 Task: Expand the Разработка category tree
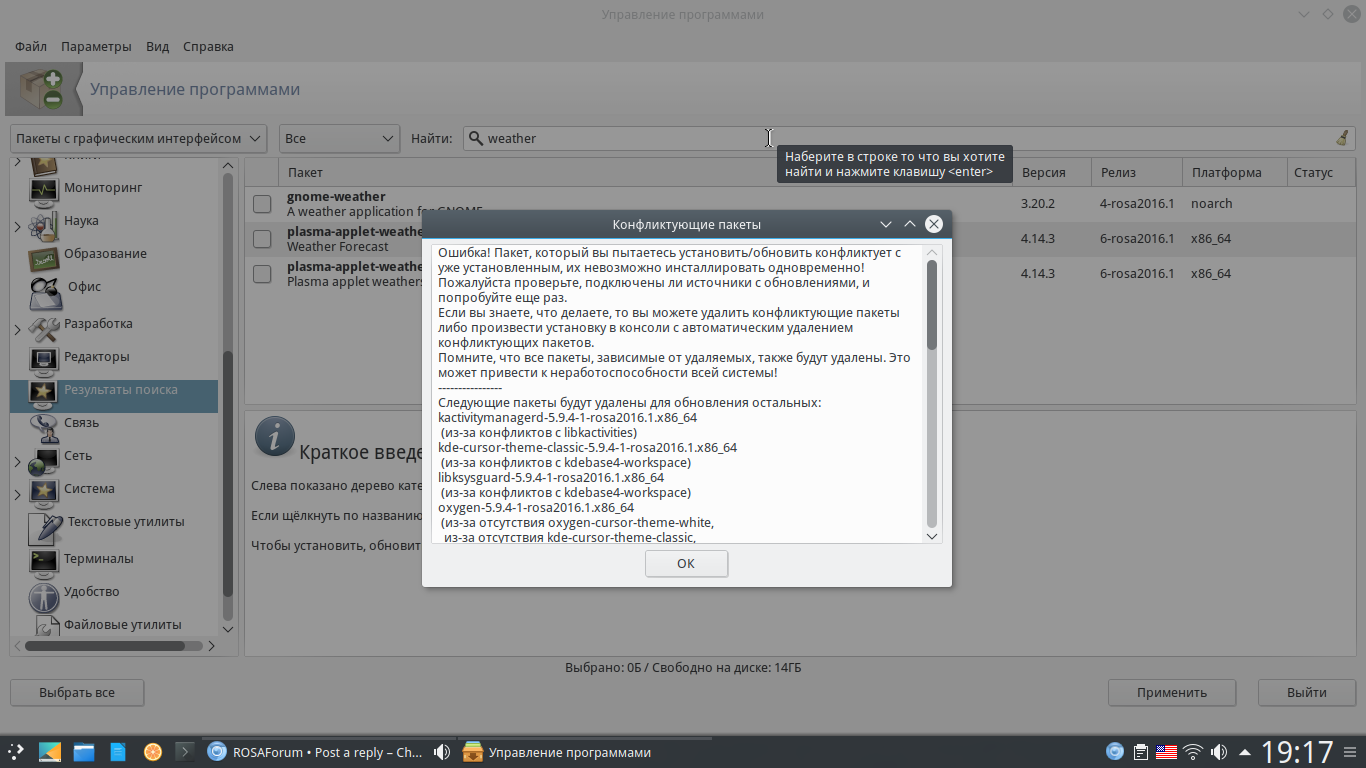pos(18,329)
